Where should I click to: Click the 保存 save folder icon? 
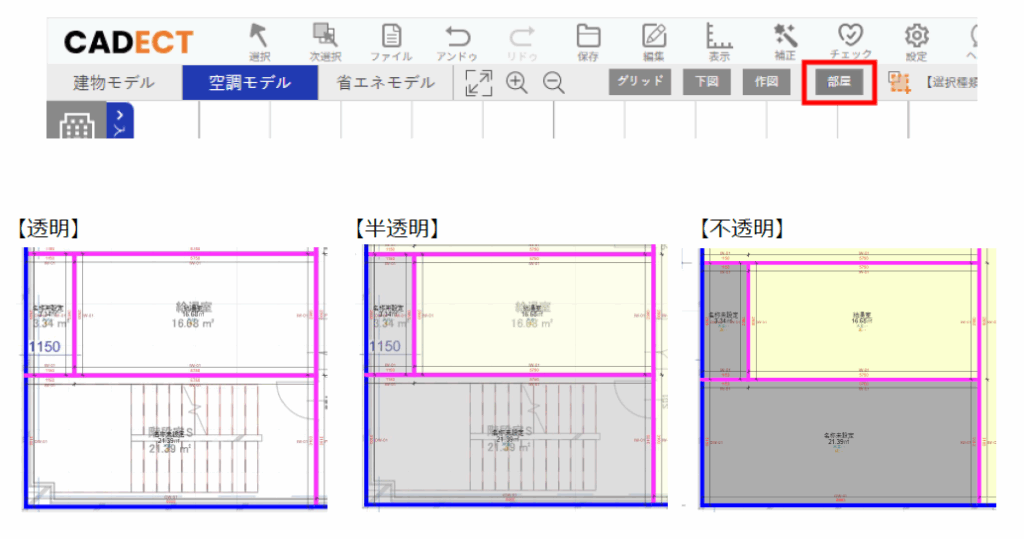(x=588, y=38)
